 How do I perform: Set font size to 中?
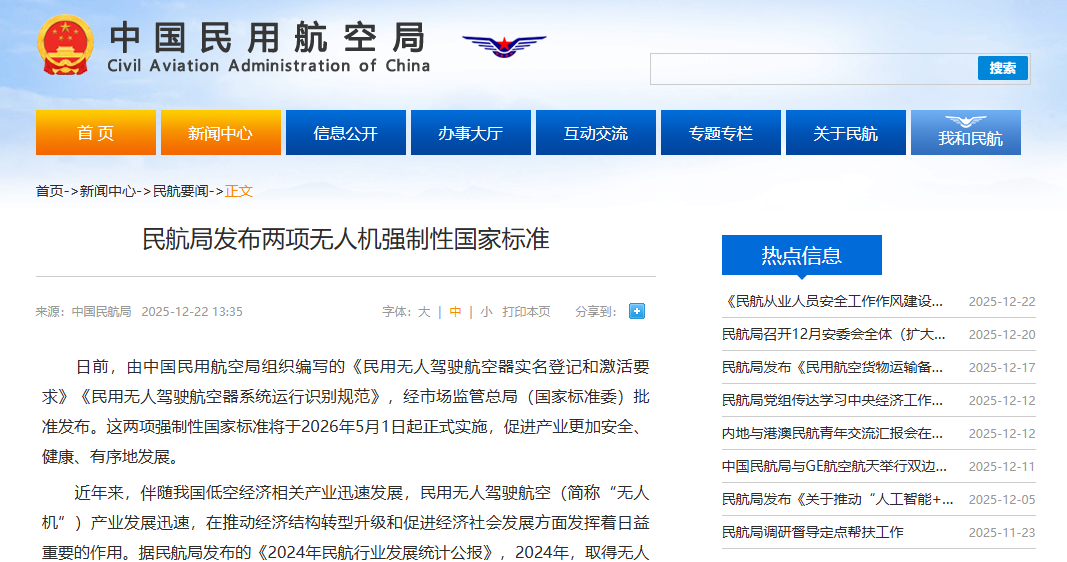(x=455, y=312)
